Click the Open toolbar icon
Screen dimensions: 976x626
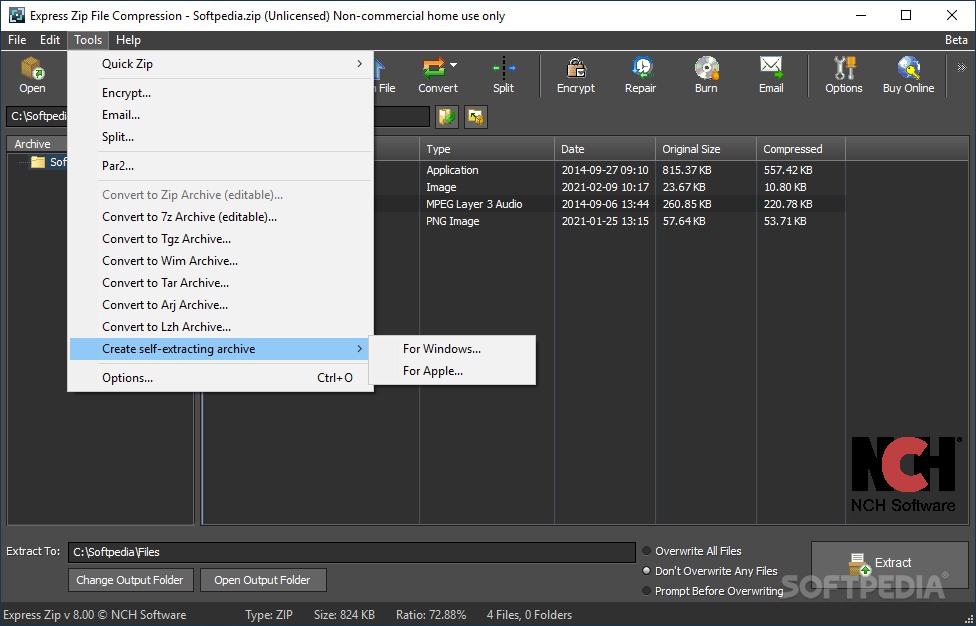32,75
